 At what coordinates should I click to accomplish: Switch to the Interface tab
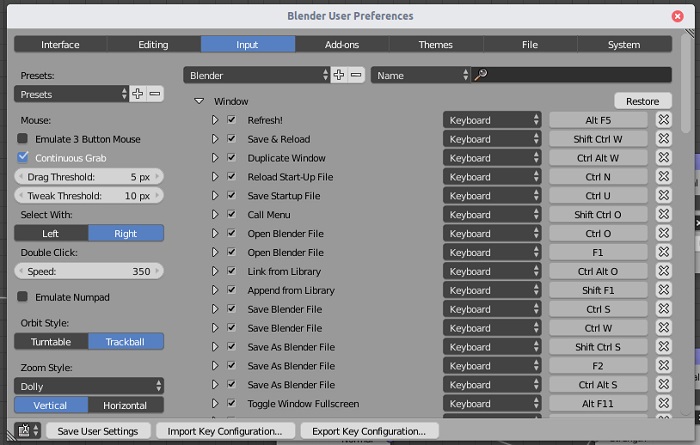(60, 44)
